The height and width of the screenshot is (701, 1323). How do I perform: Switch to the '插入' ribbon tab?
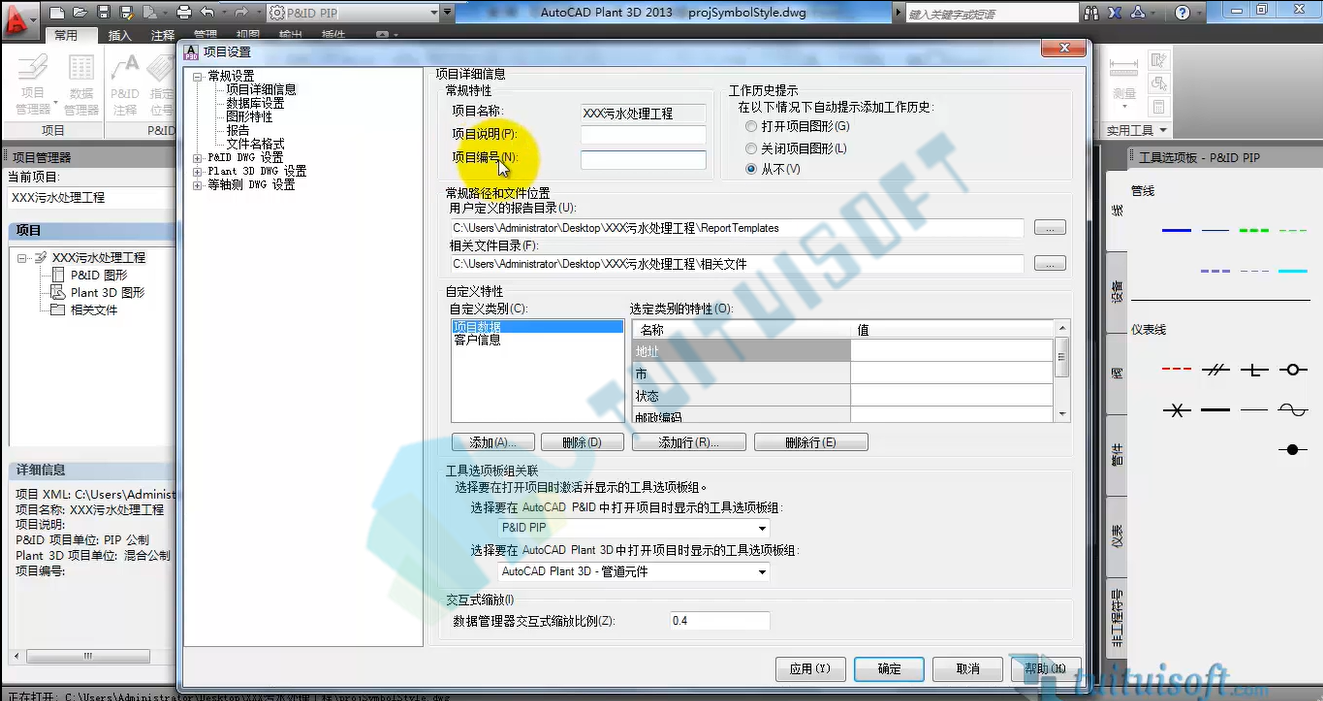(x=120, y=35)
